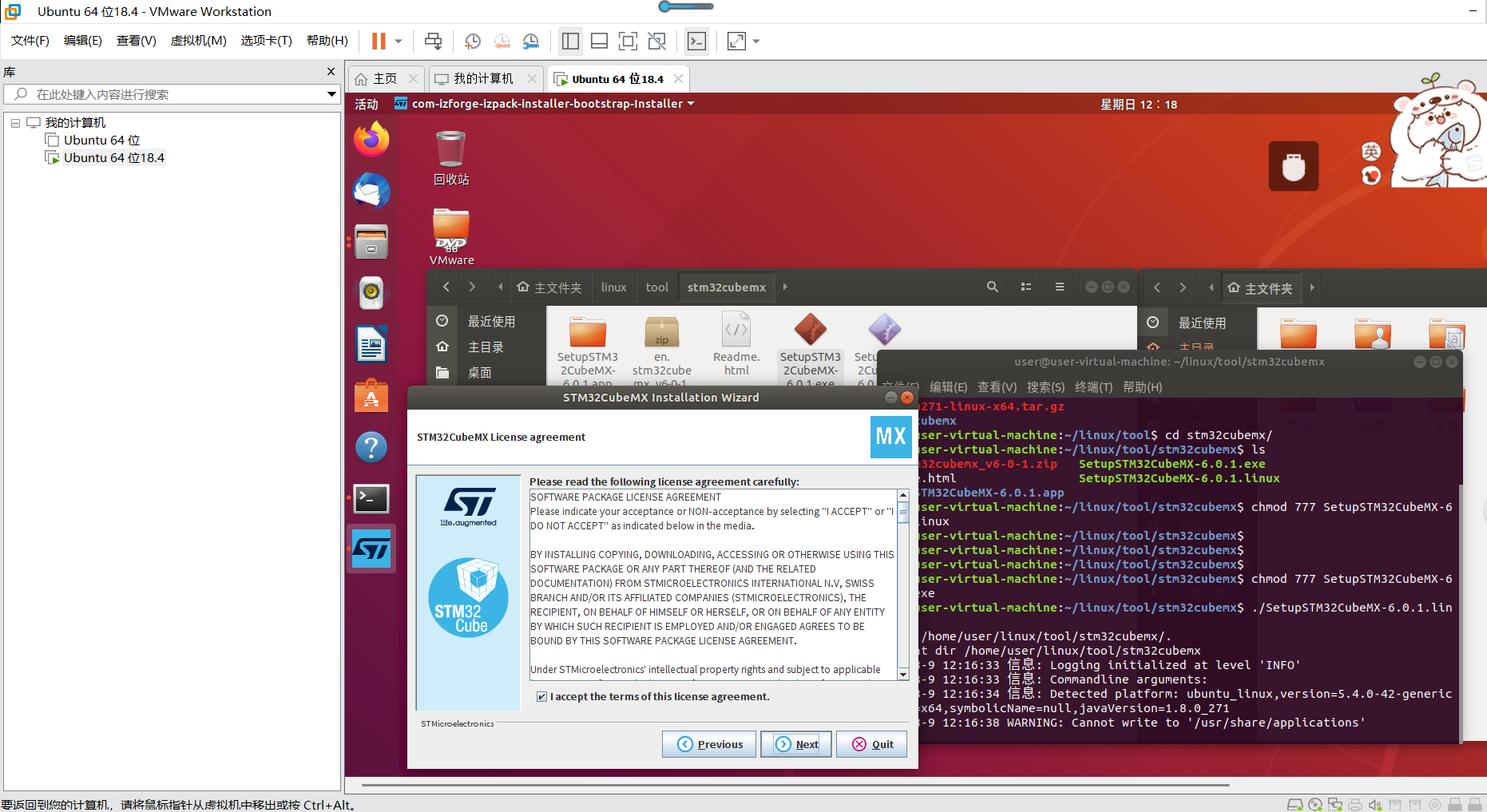The width and height of the screenshot is (1487, 812).
Task: Select the Readme.html file
Action: coord(736,345)
